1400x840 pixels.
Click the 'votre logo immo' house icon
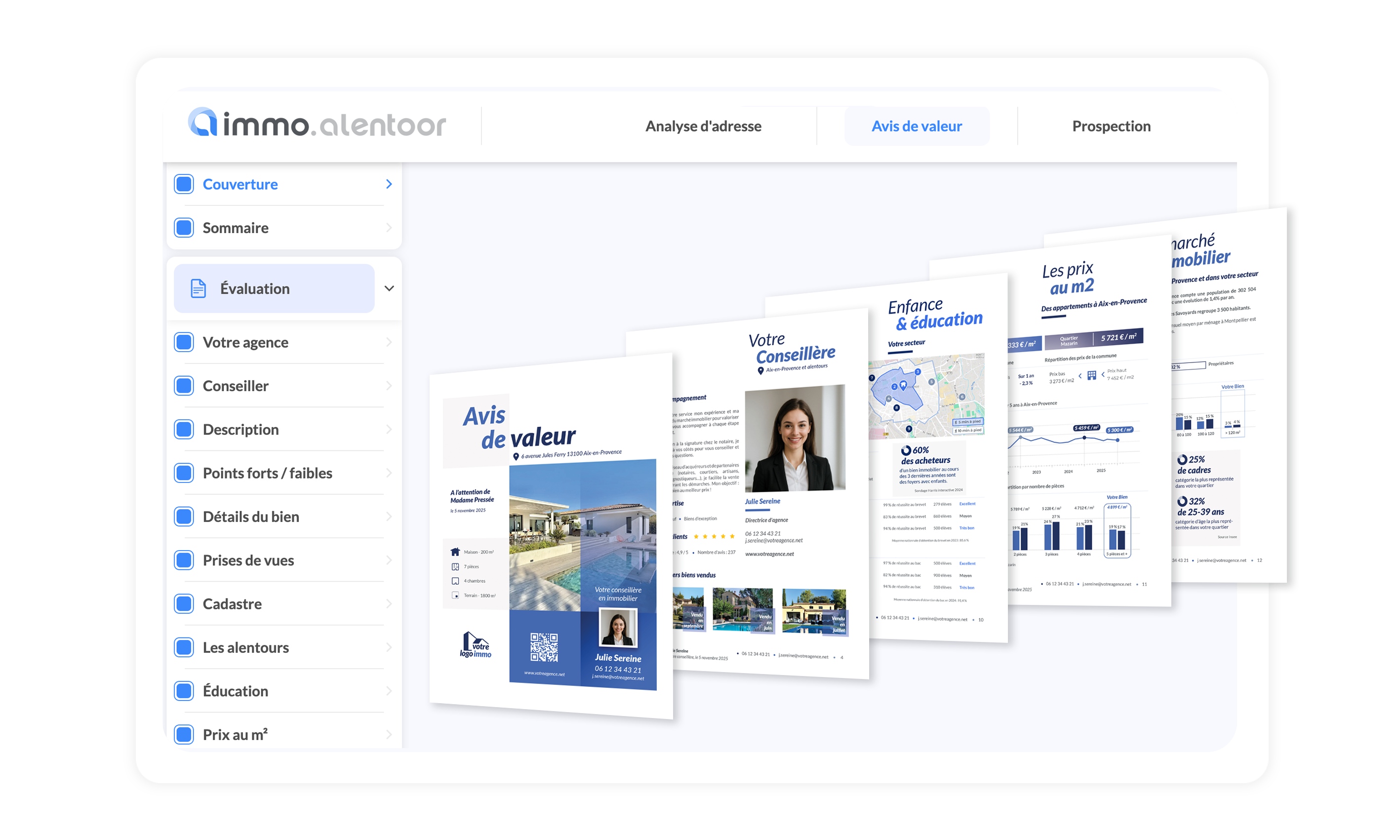tap(475, 644)
